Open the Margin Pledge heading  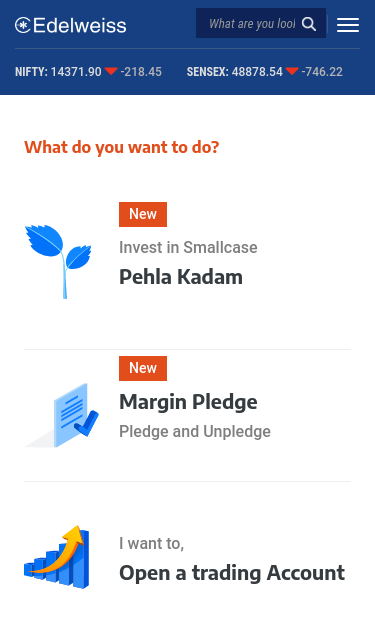[188, 402]
